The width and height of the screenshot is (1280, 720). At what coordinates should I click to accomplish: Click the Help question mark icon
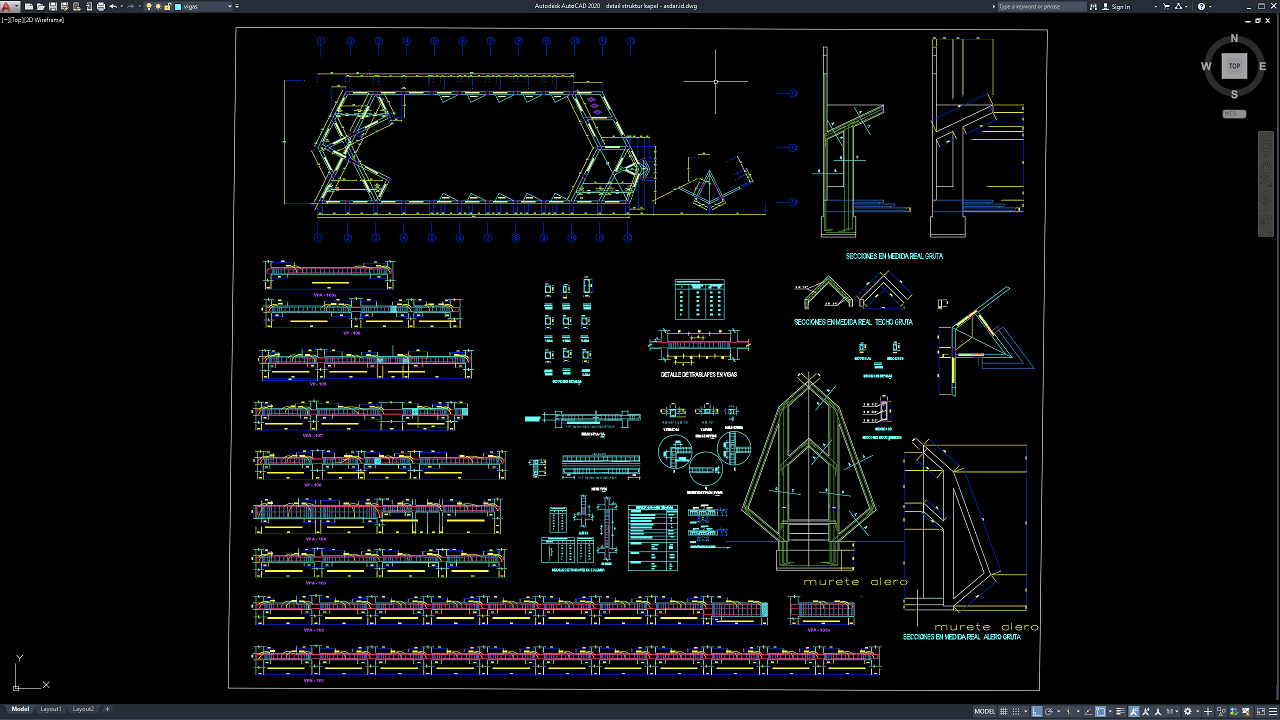[1201, 7]
